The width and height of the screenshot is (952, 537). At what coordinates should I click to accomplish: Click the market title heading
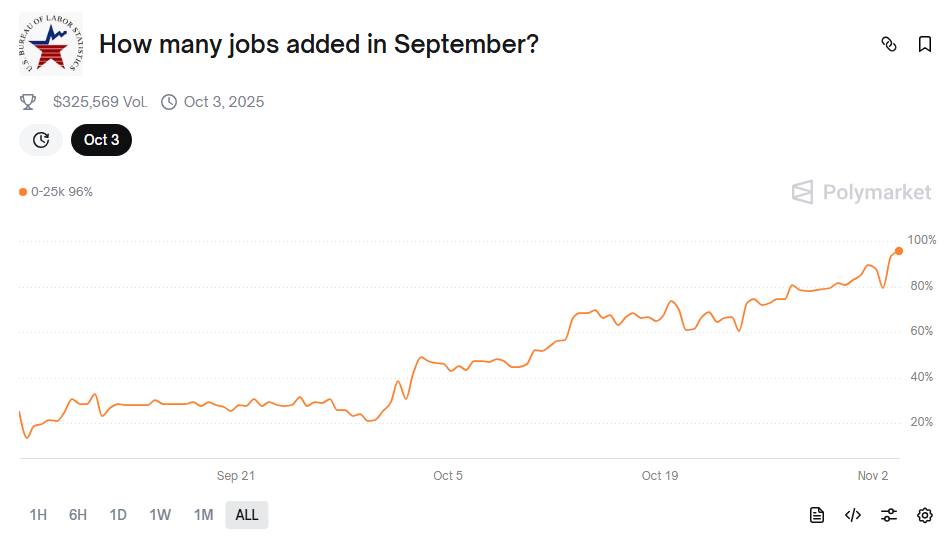[x=319, y=44]
